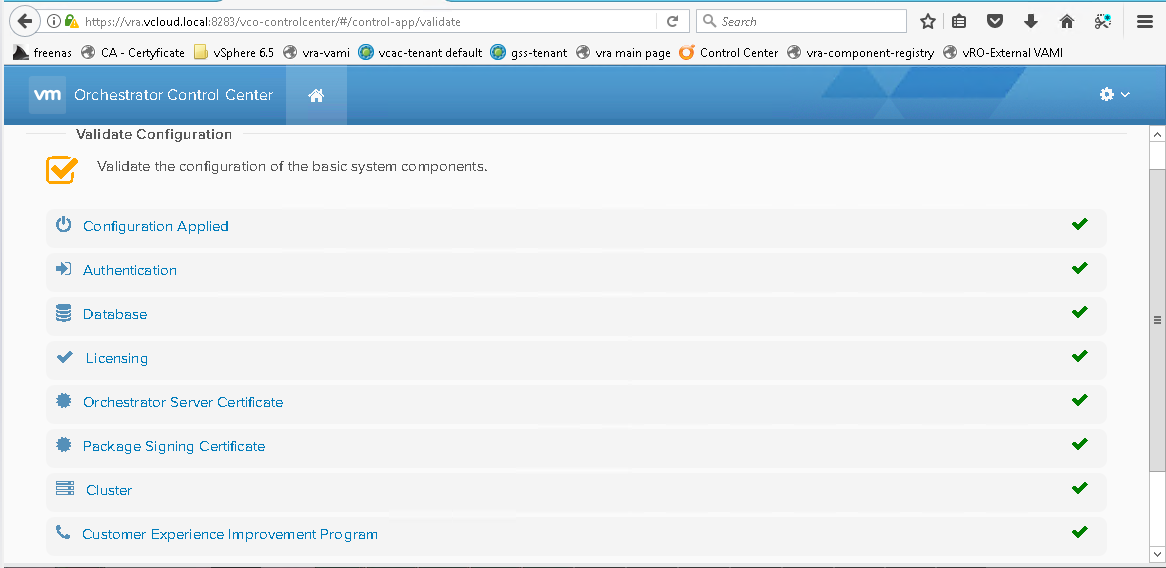Click the vm logo in header

[x=48, y=95]
